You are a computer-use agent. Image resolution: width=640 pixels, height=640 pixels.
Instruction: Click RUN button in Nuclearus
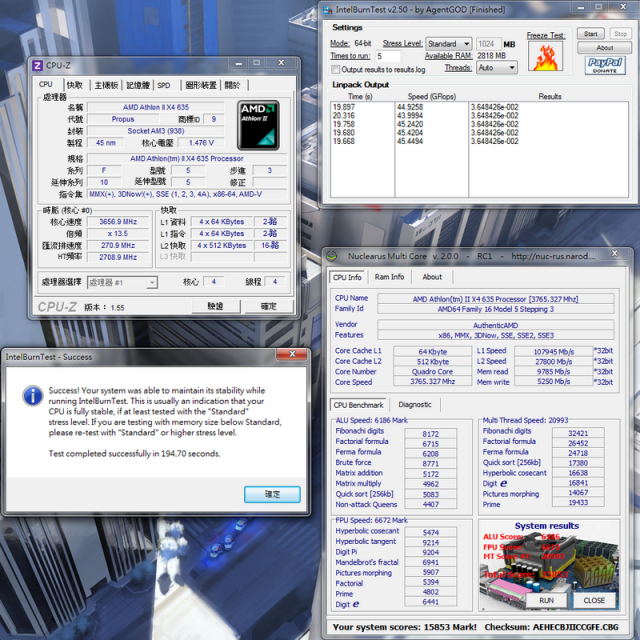(x=547, y=600)
